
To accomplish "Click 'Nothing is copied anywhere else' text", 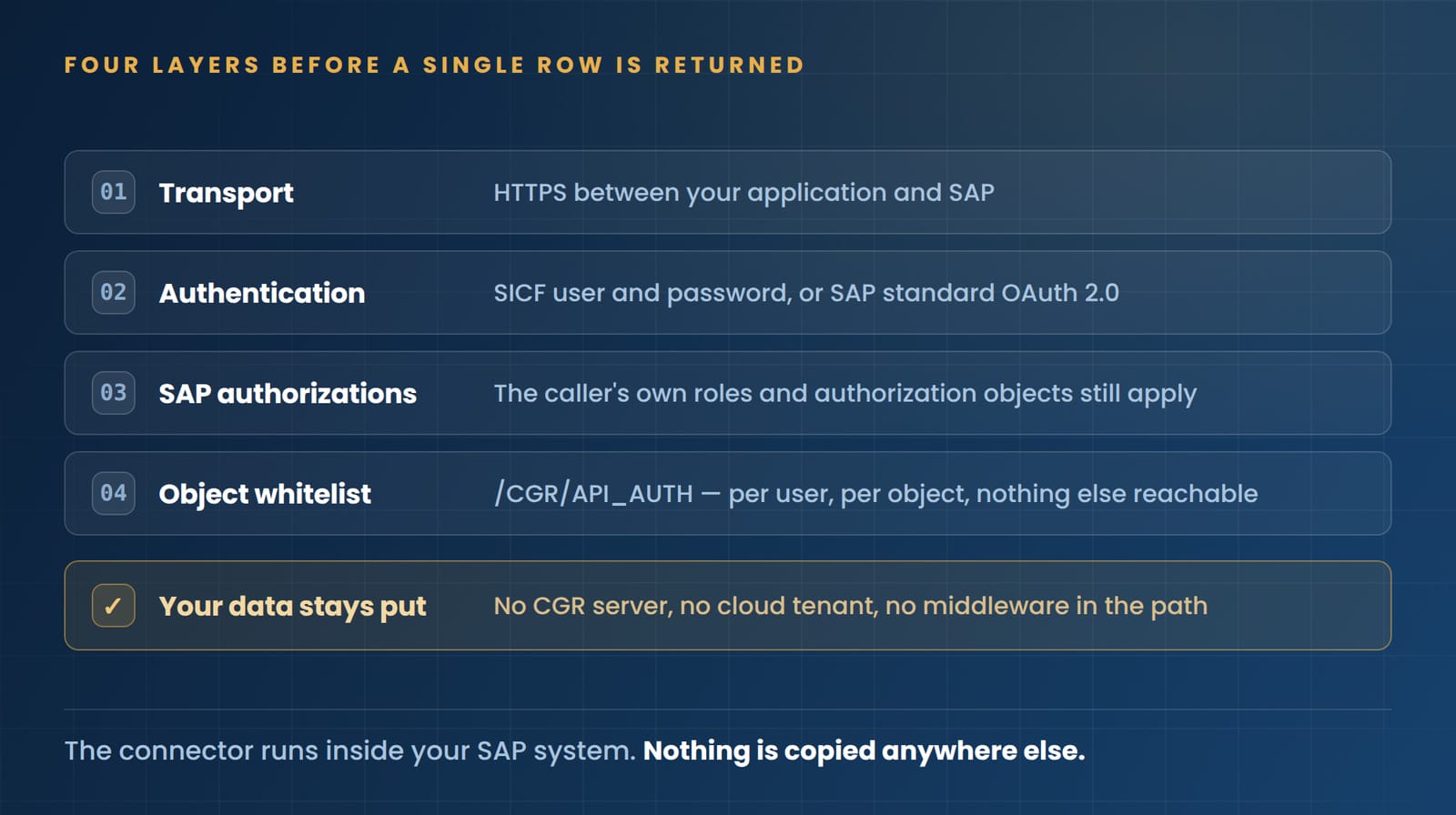I will coord(864,750).
